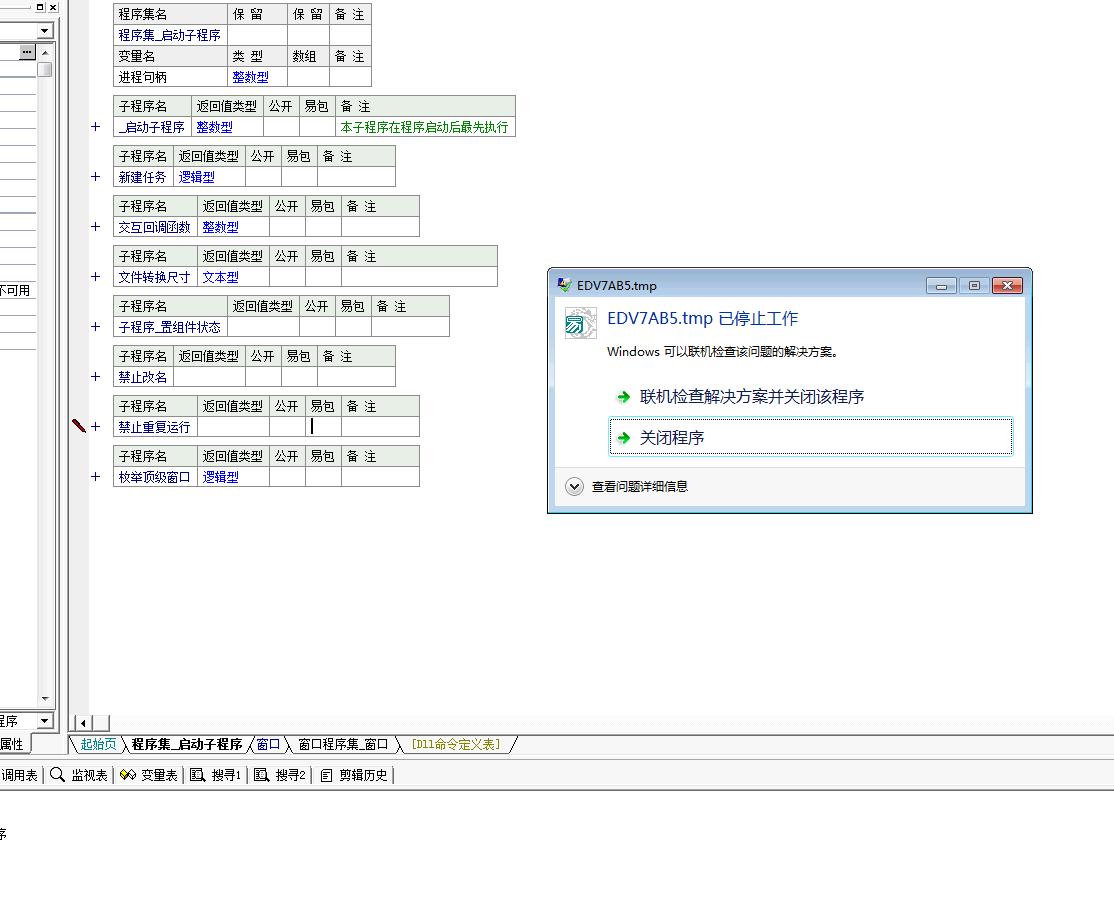Click 逻辑型 return type of 新建任务
The width and height of the screenshot is (1114, 915).
(x=196, y=177)
